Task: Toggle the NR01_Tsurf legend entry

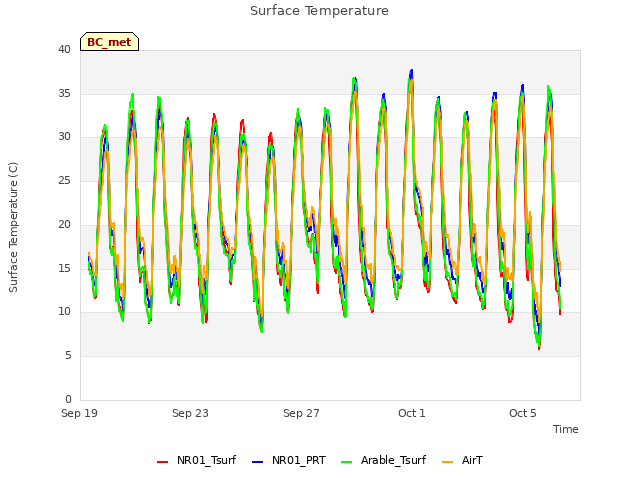Action: (196, 460)
